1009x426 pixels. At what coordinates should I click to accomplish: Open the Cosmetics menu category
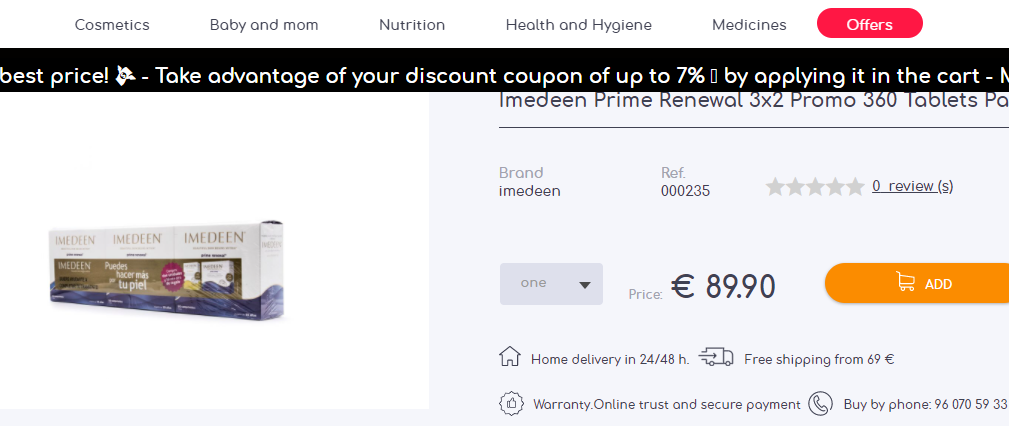[112, 25]
